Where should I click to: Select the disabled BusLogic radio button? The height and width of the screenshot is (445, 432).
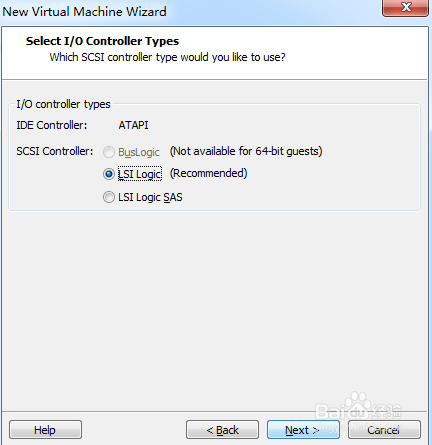tap(109, 152)
